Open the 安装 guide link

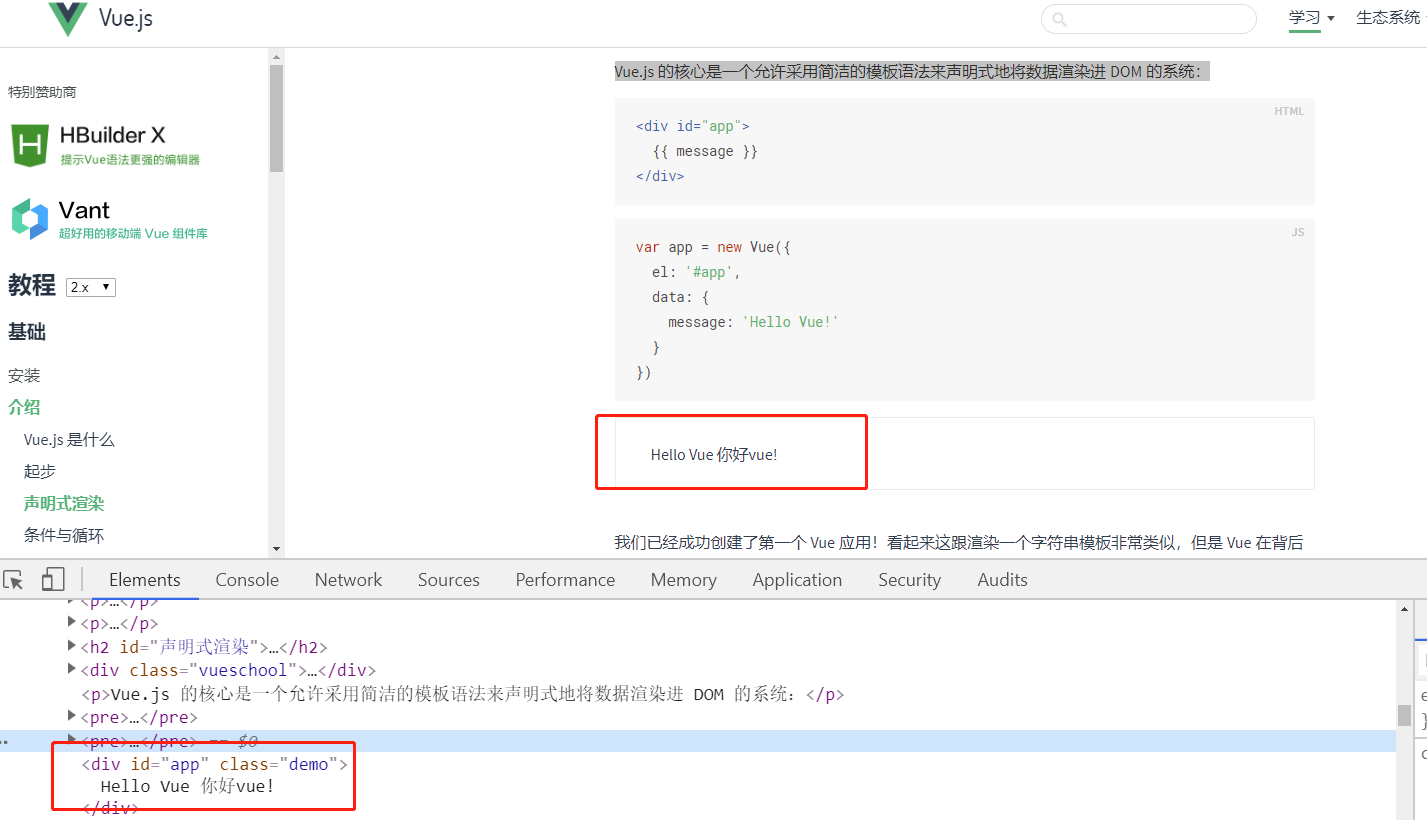point(24,375)
